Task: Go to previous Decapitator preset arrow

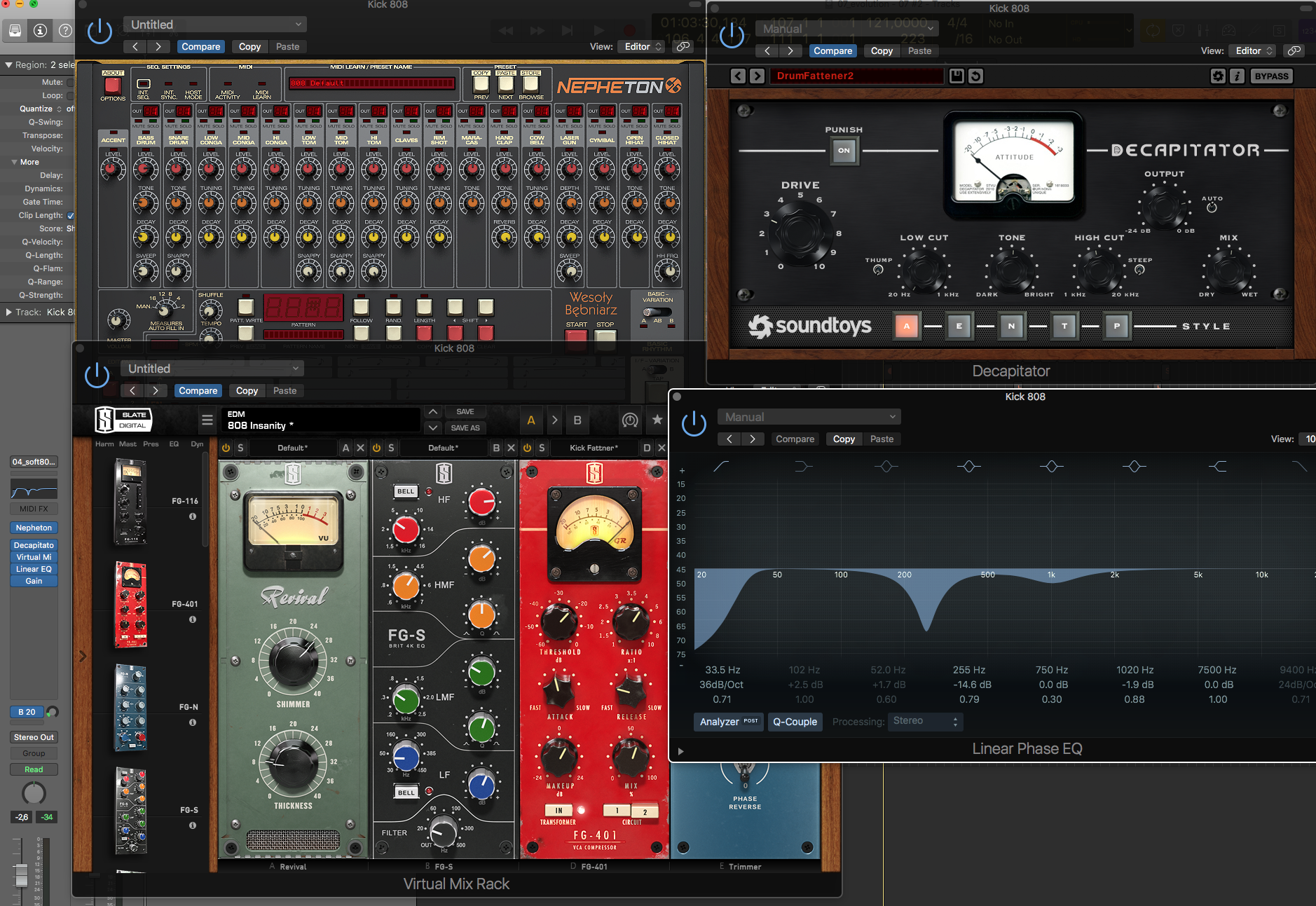Action: coord(738,76)
